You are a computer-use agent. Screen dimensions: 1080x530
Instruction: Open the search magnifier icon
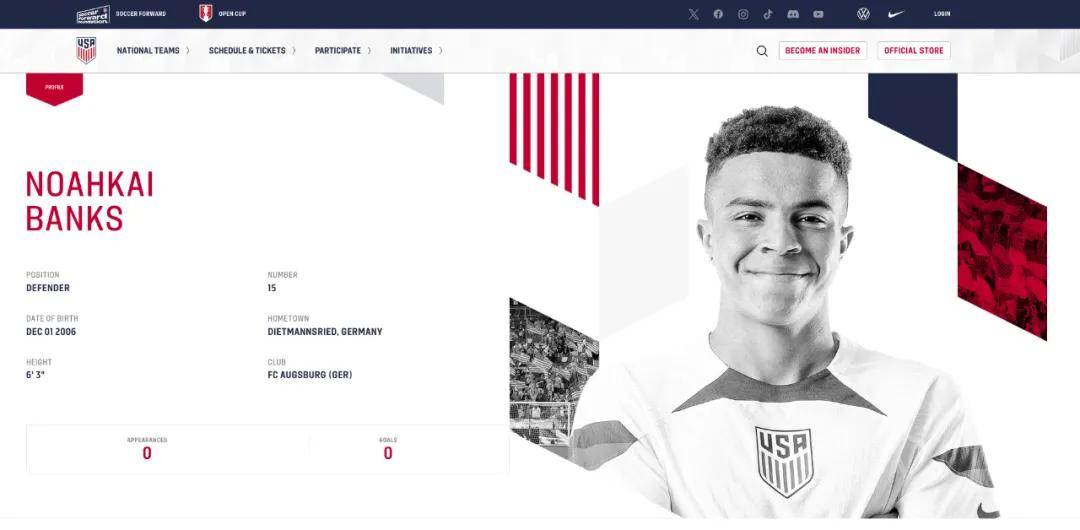[x=762, y=50]
